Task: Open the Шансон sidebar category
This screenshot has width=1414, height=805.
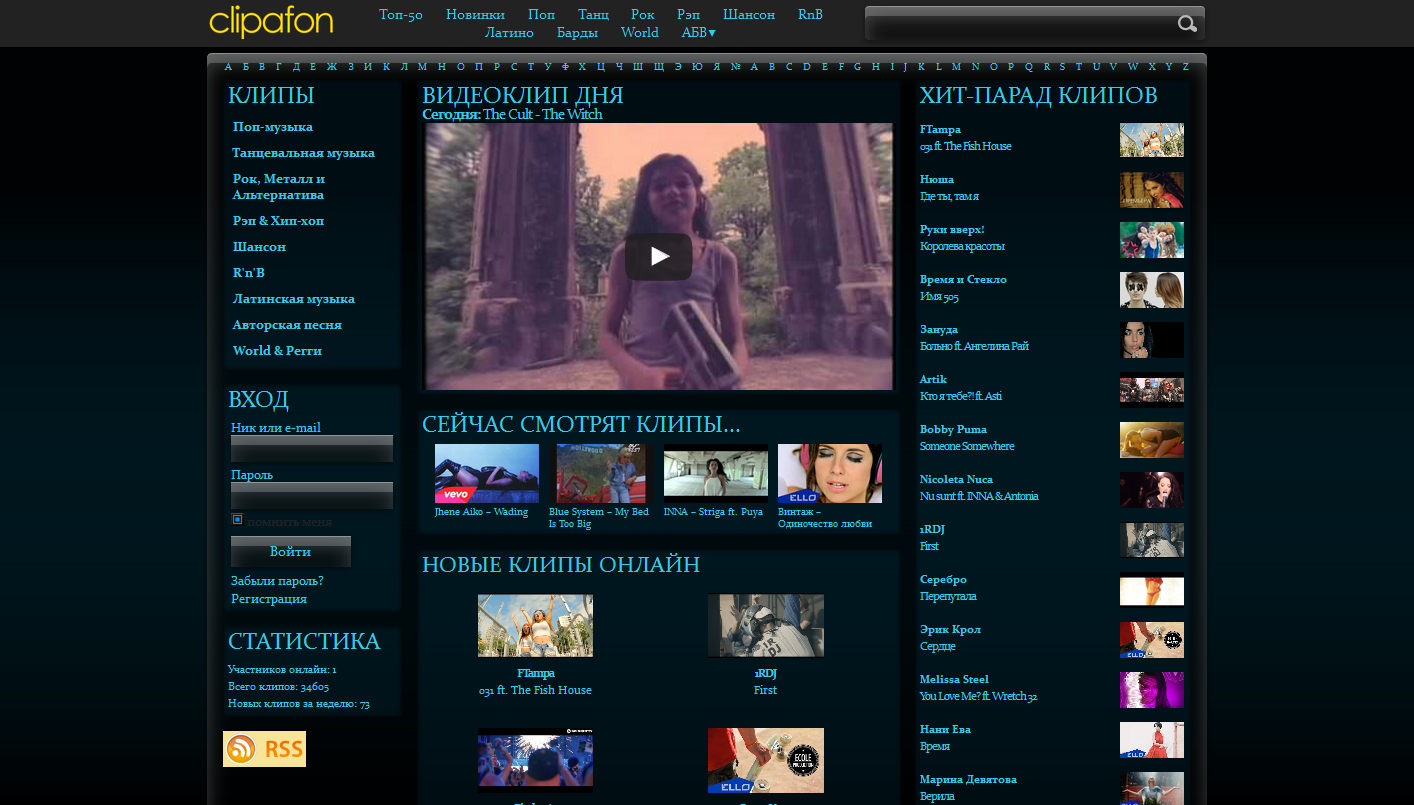Action: click(x=259, y=246)
